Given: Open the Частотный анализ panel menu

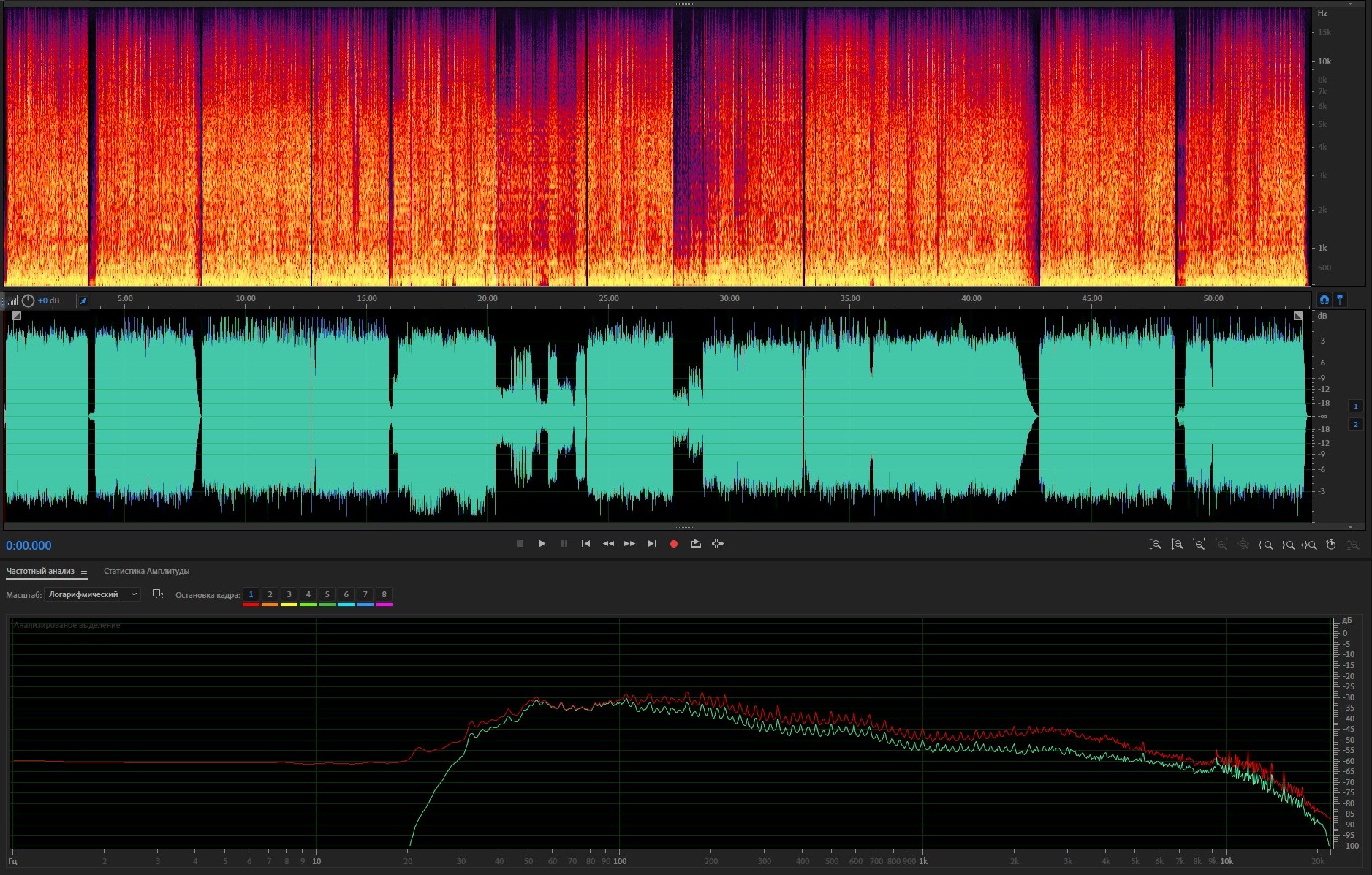Looking at the screenshot, I should (84, 572).
